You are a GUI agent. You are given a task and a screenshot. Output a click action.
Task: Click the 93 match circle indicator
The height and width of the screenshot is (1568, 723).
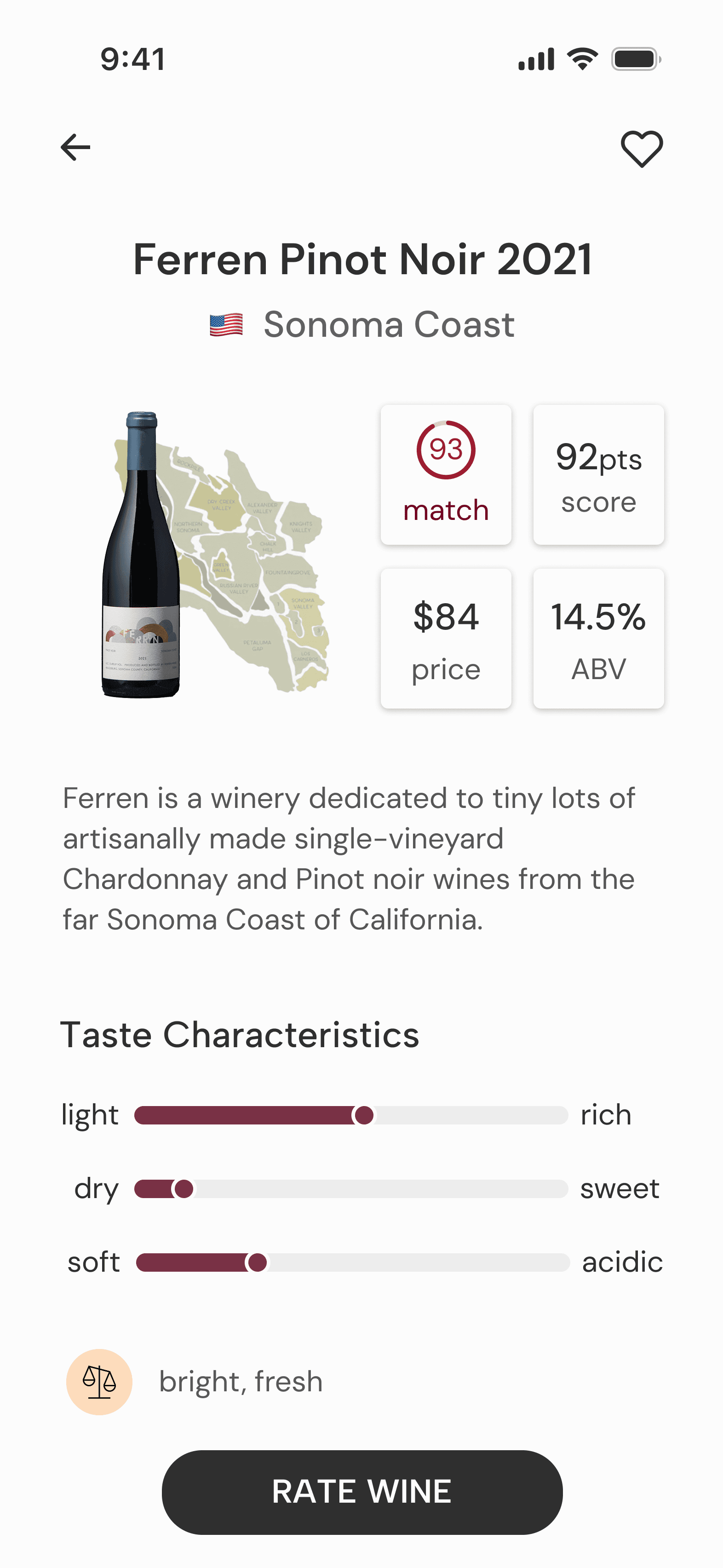pyautogui.click(x=446, y=450)
